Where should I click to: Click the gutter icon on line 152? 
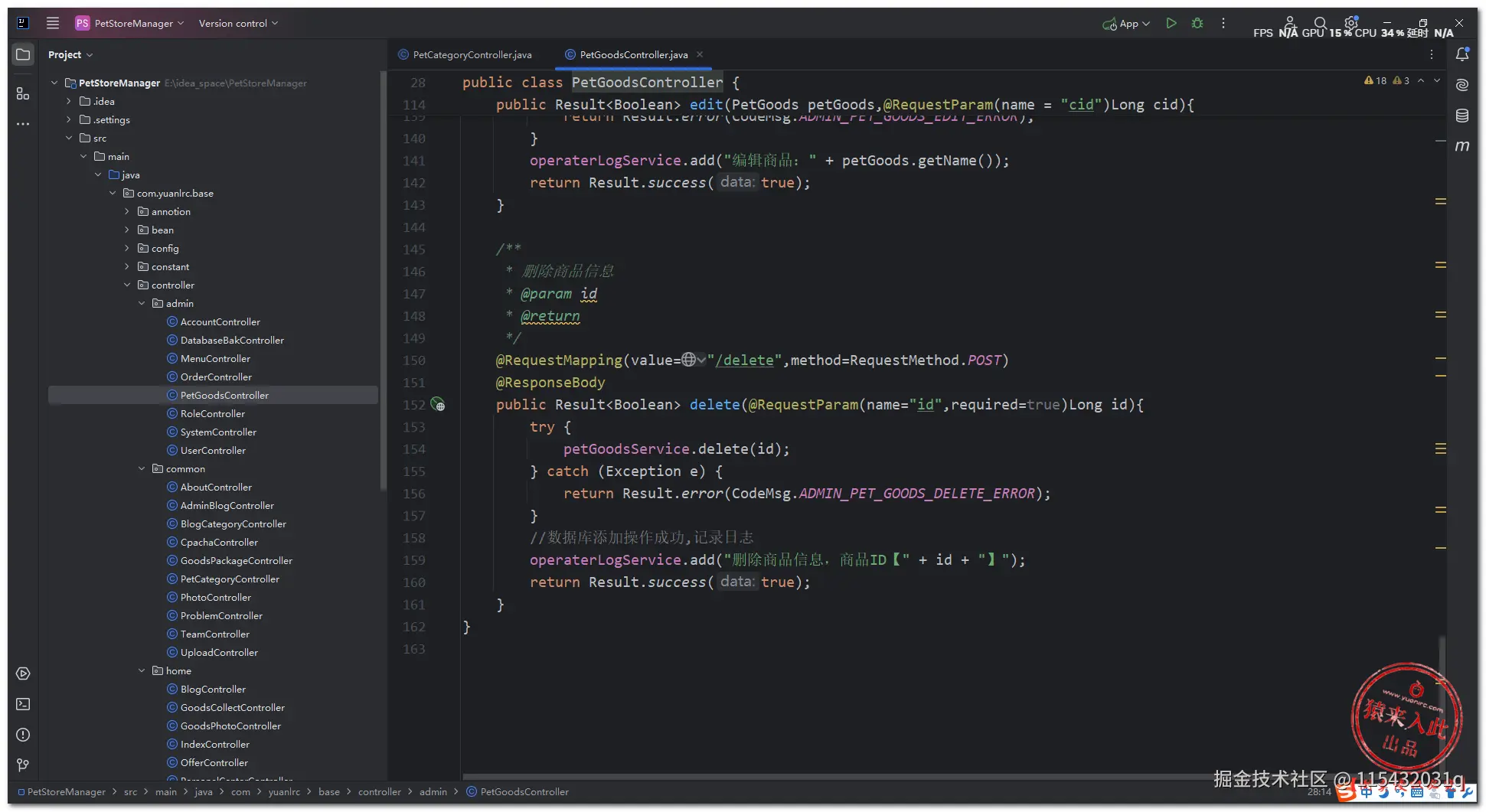coord(438,404)
